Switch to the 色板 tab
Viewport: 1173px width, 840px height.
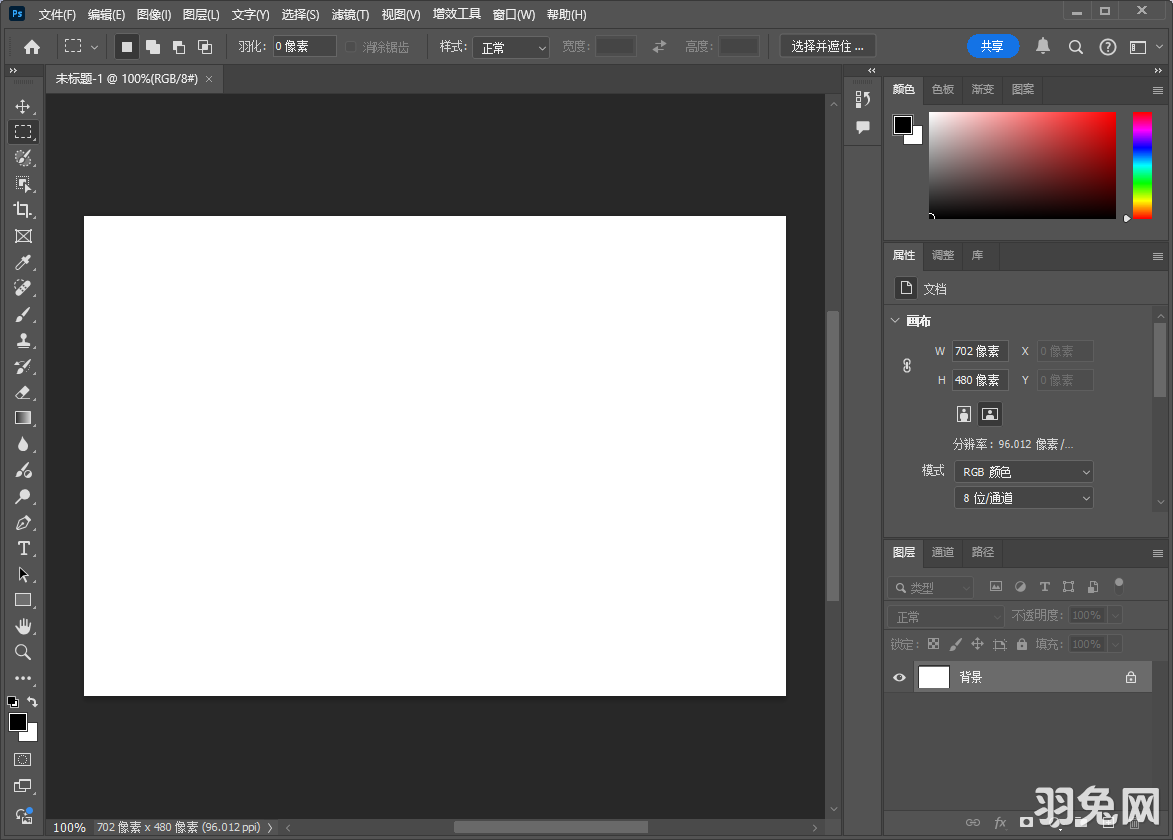click(943, 90)
